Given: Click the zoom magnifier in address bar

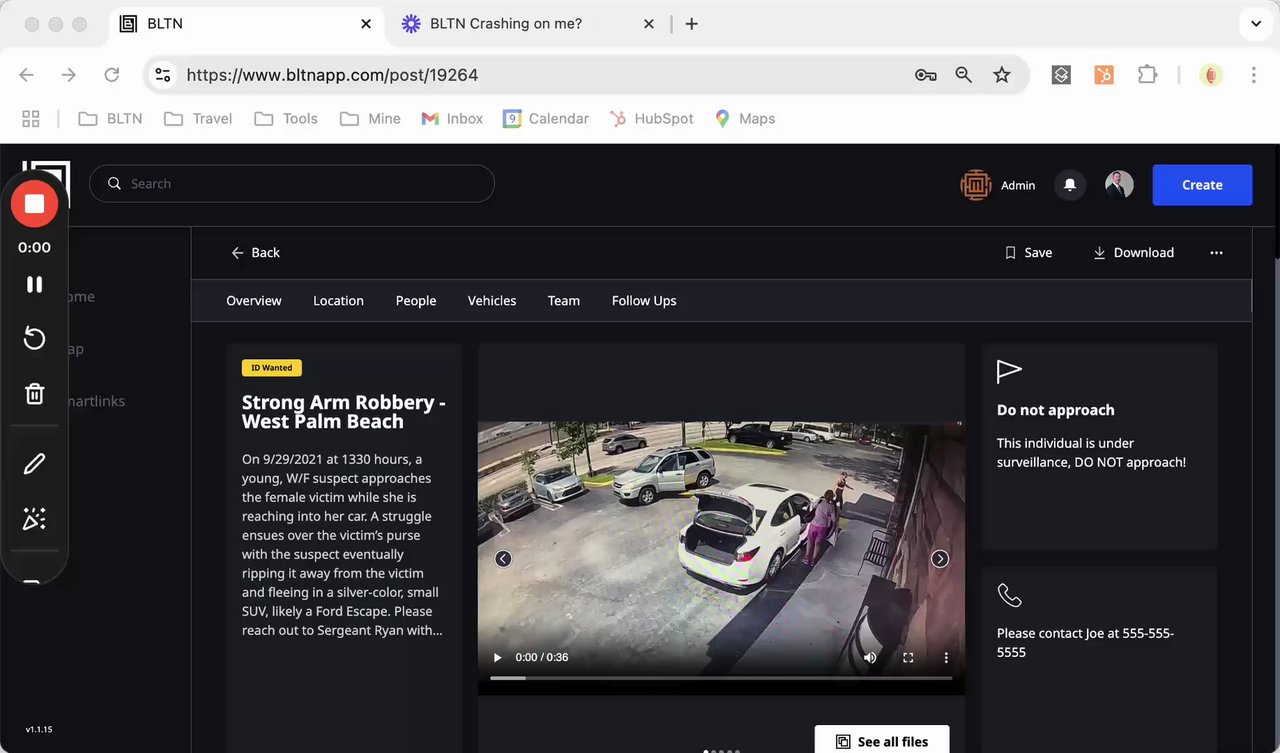Looking at the screenshot, I should click(963, 75).
